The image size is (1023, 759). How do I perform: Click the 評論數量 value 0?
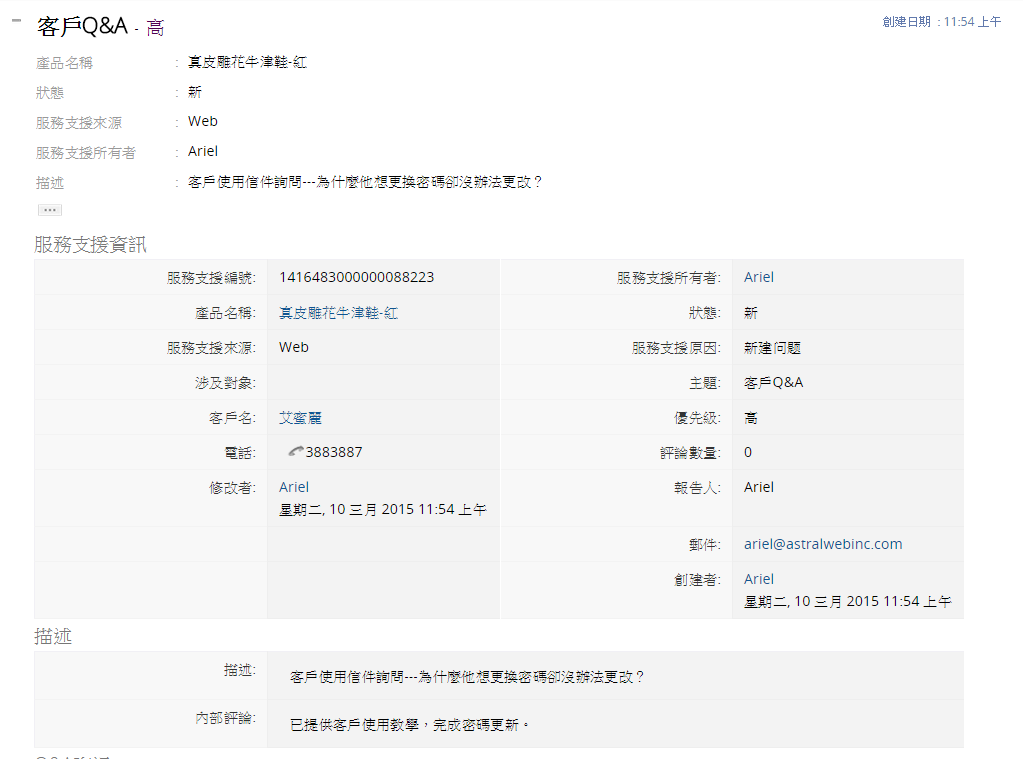(748, 452)
